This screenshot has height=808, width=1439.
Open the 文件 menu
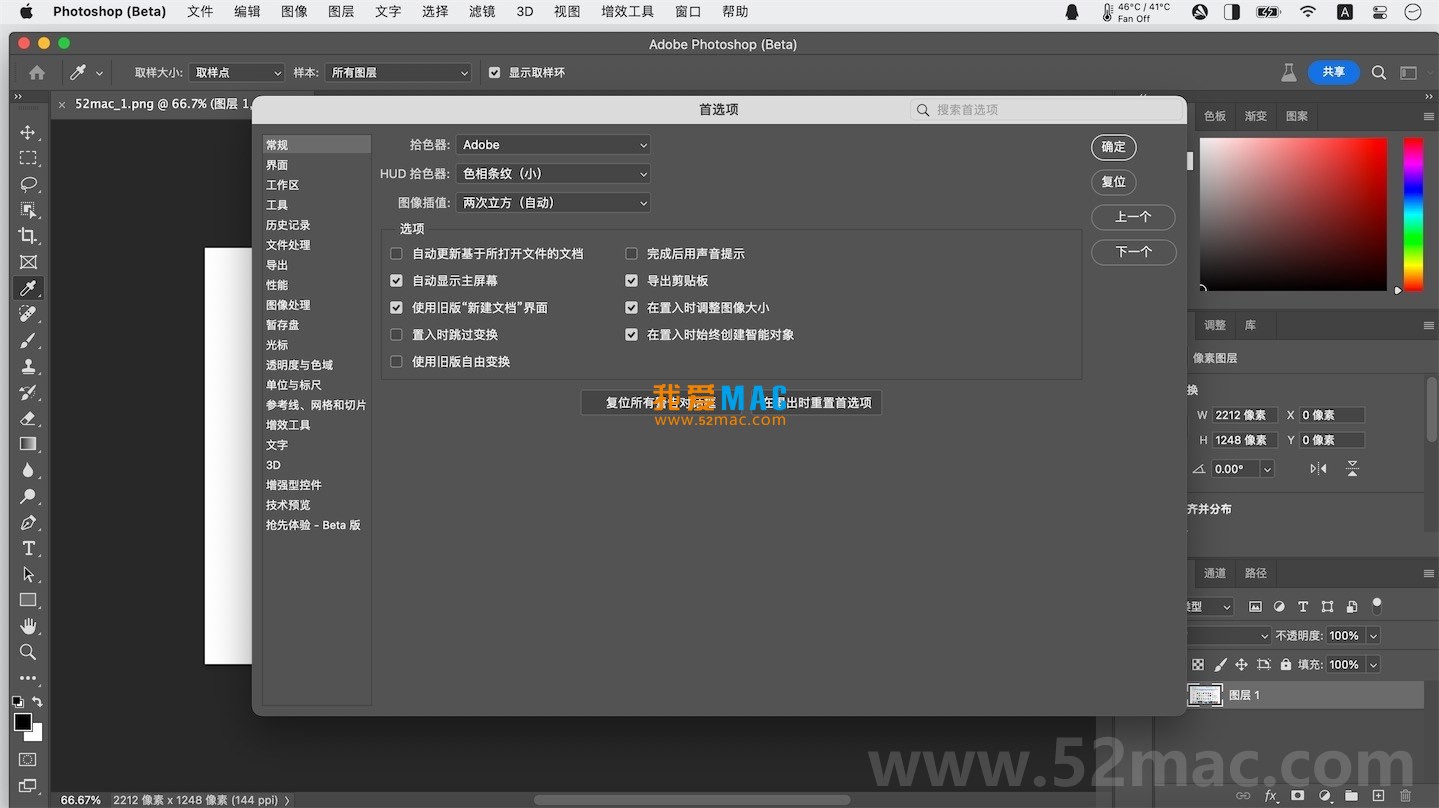click(x=200, y=12)
